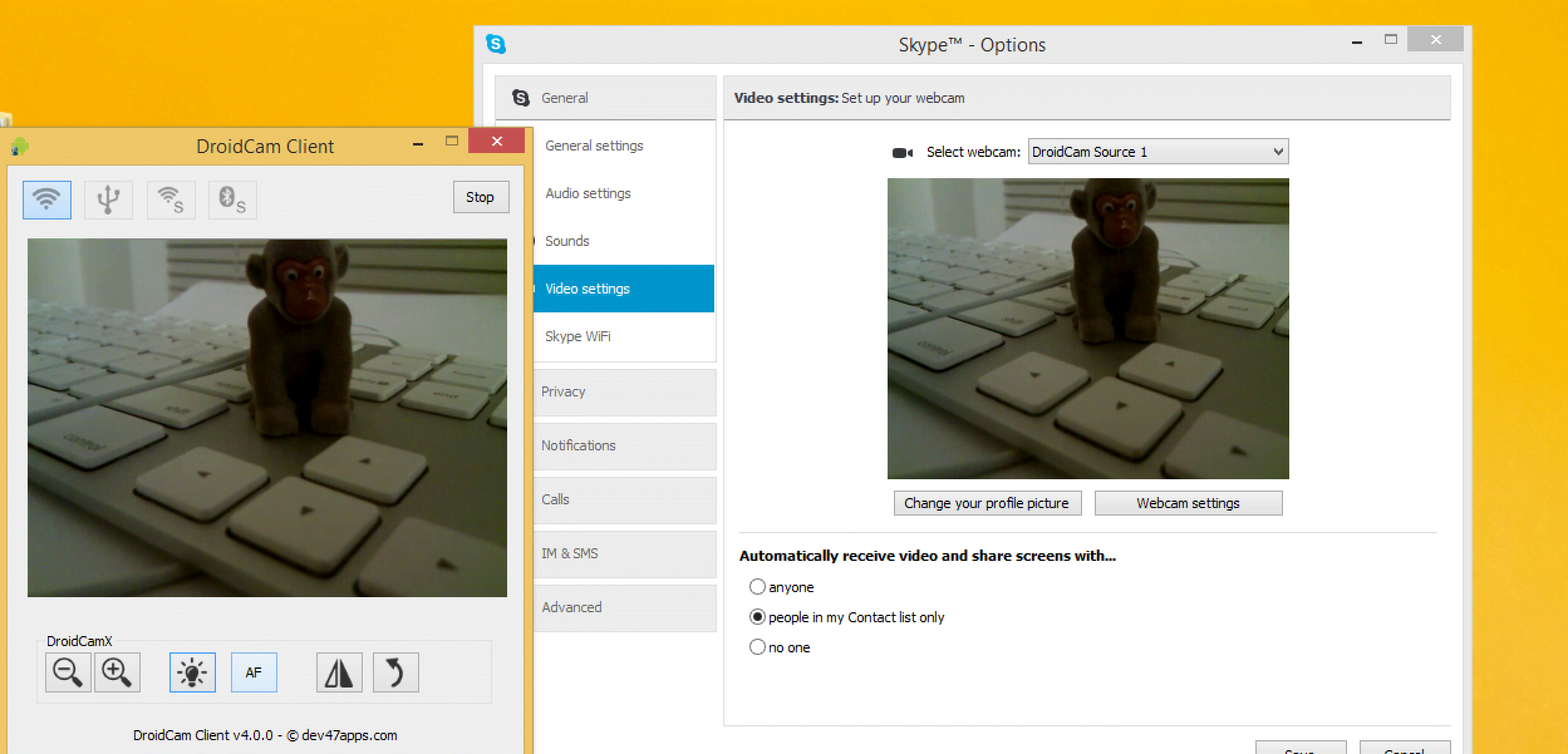
Task: Click the DroidCamX zoom in magnifier
Action: coord(117,672)
